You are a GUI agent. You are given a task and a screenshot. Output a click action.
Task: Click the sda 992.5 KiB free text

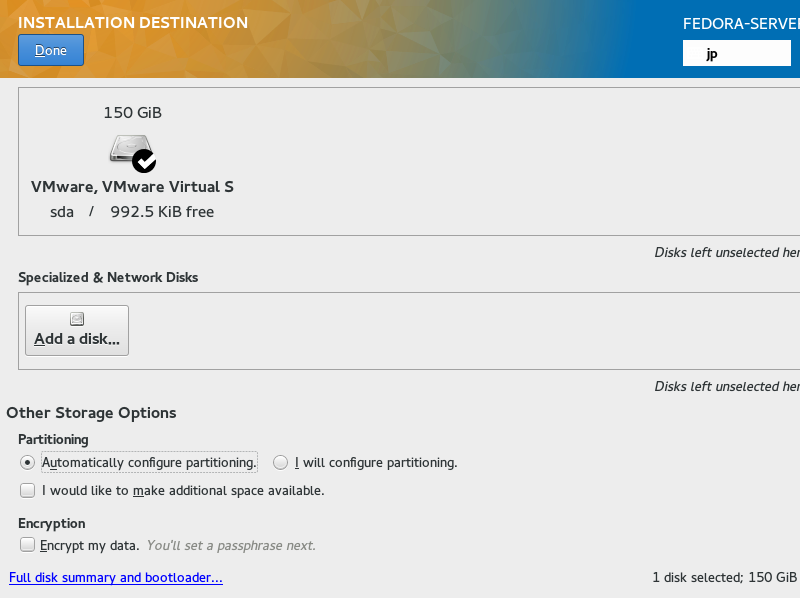point(132,212)
